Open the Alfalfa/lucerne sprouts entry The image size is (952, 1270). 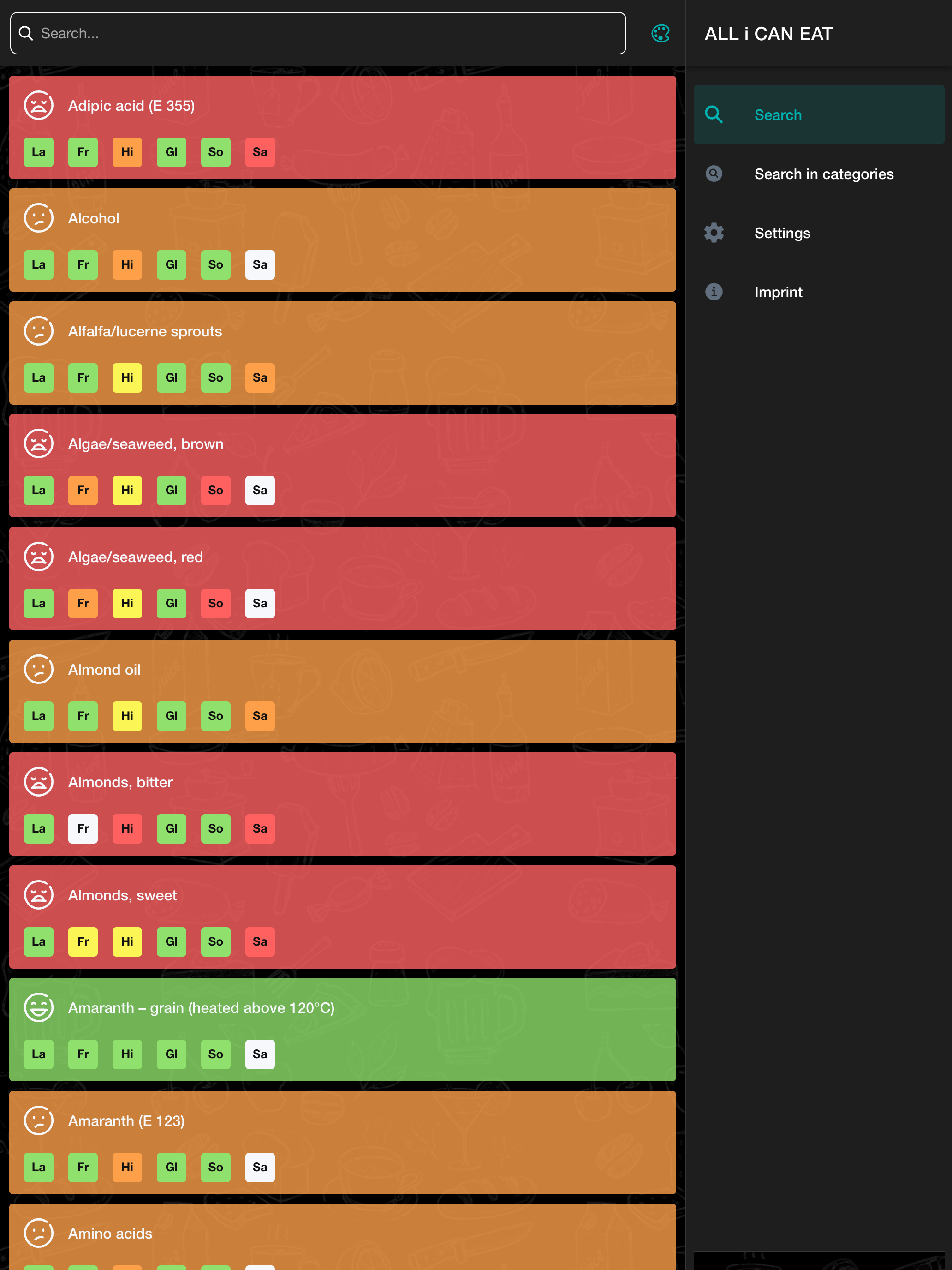pyautogui.click(x=343, y=353)
